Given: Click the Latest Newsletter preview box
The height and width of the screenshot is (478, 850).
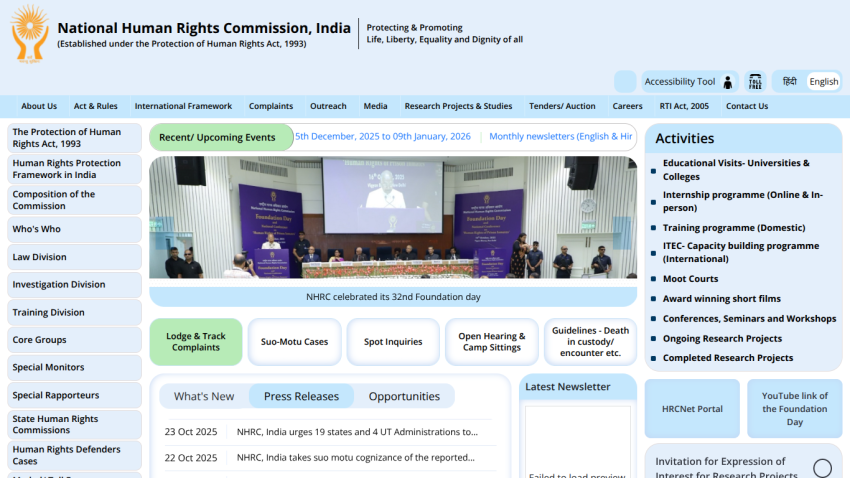Looking at the screenshot, I should (578, 442).
